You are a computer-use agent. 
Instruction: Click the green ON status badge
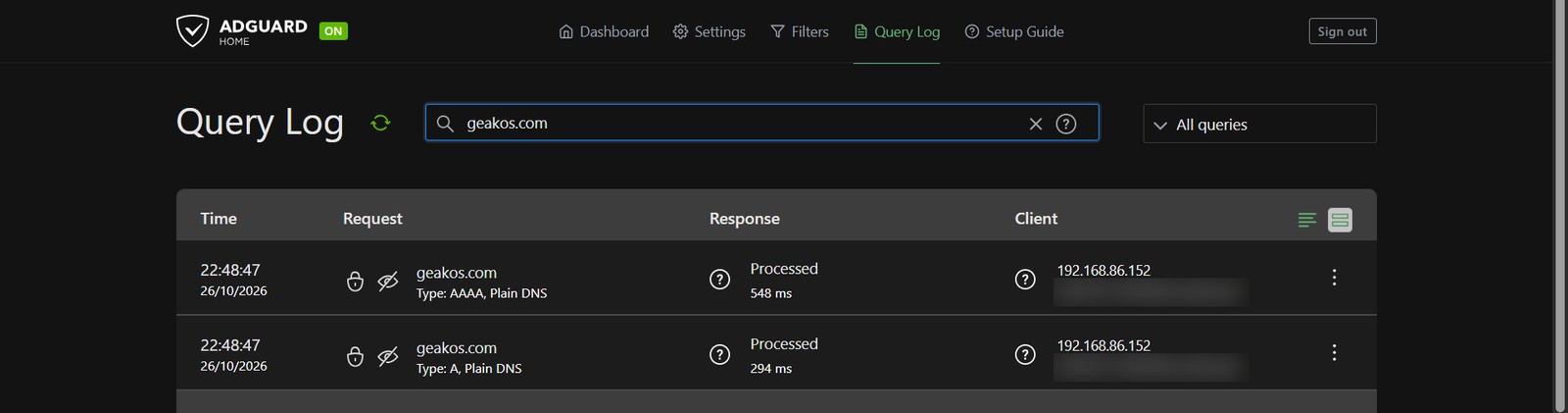pyautogui.click(x=333, y=31)
